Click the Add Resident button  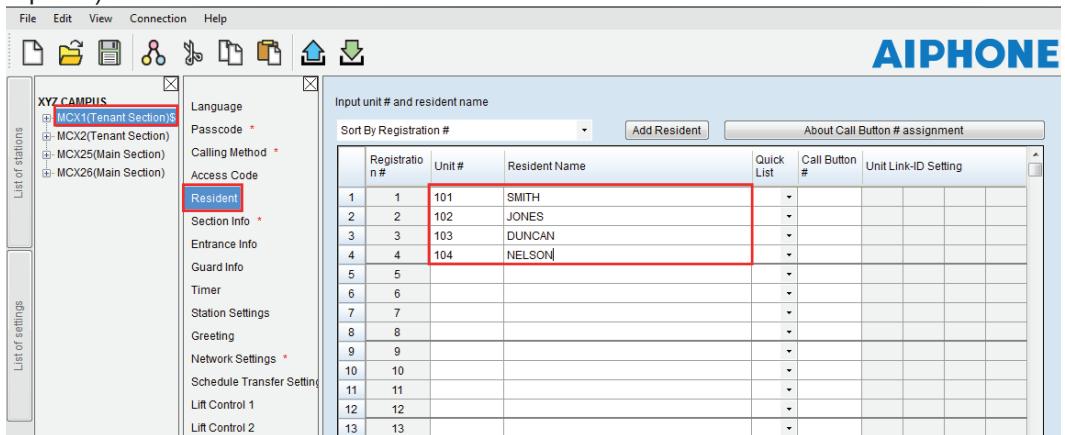666,130
